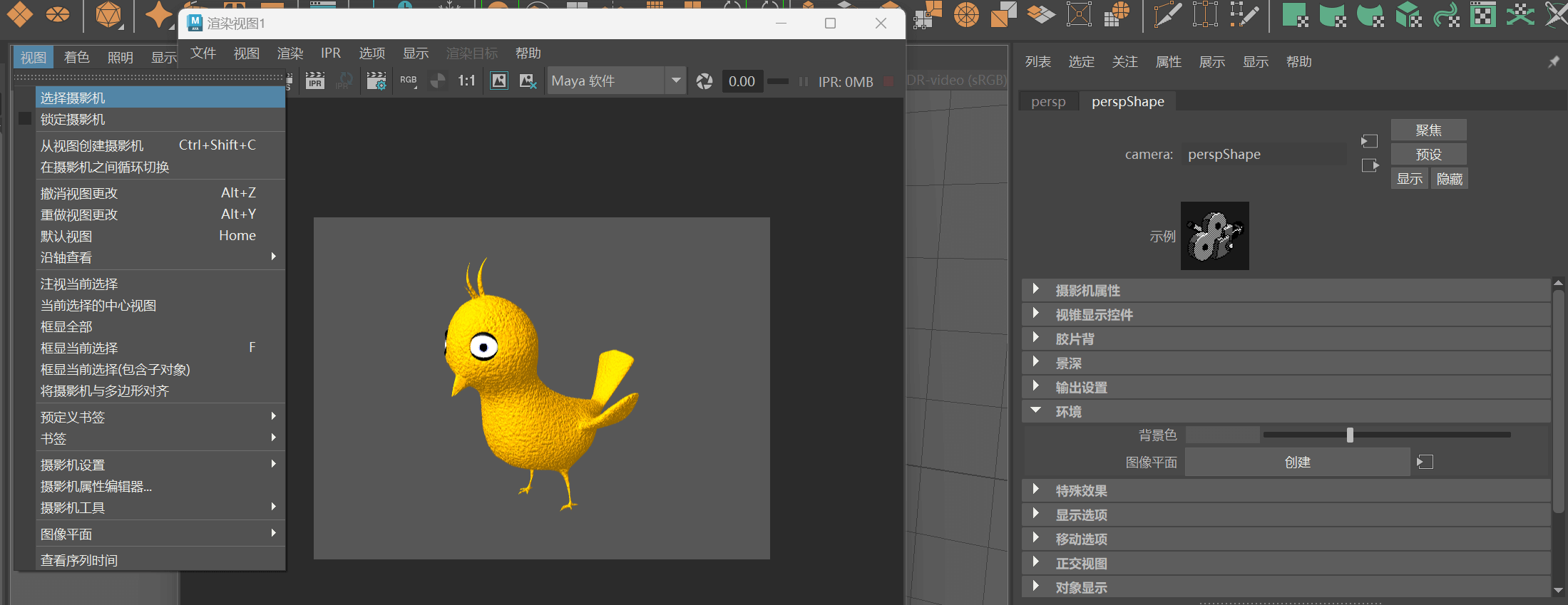Collapse the 环境 section
1568x605 pixels.
click(x=1286, y=411)
